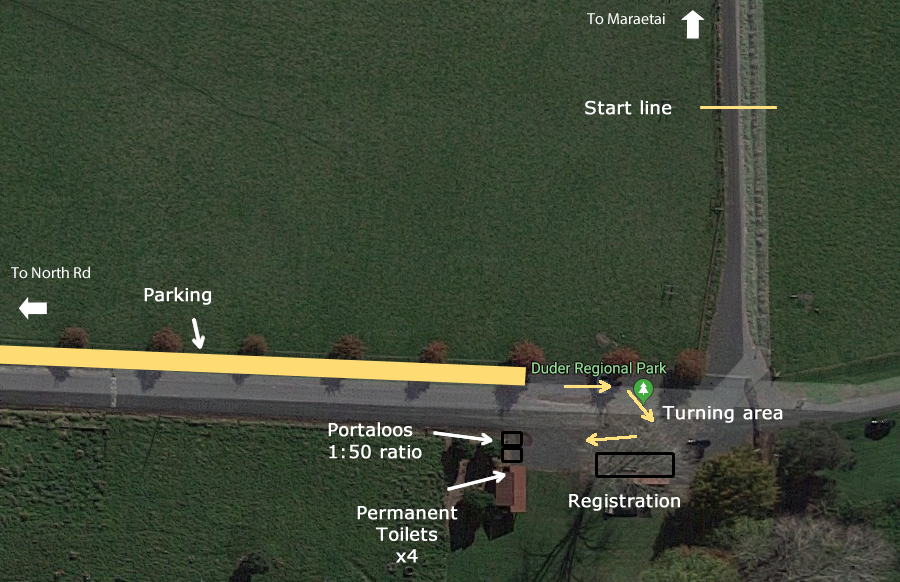Click the yellow Start line marker
This screenshot has width=900, height=582.
pos(738,107)
